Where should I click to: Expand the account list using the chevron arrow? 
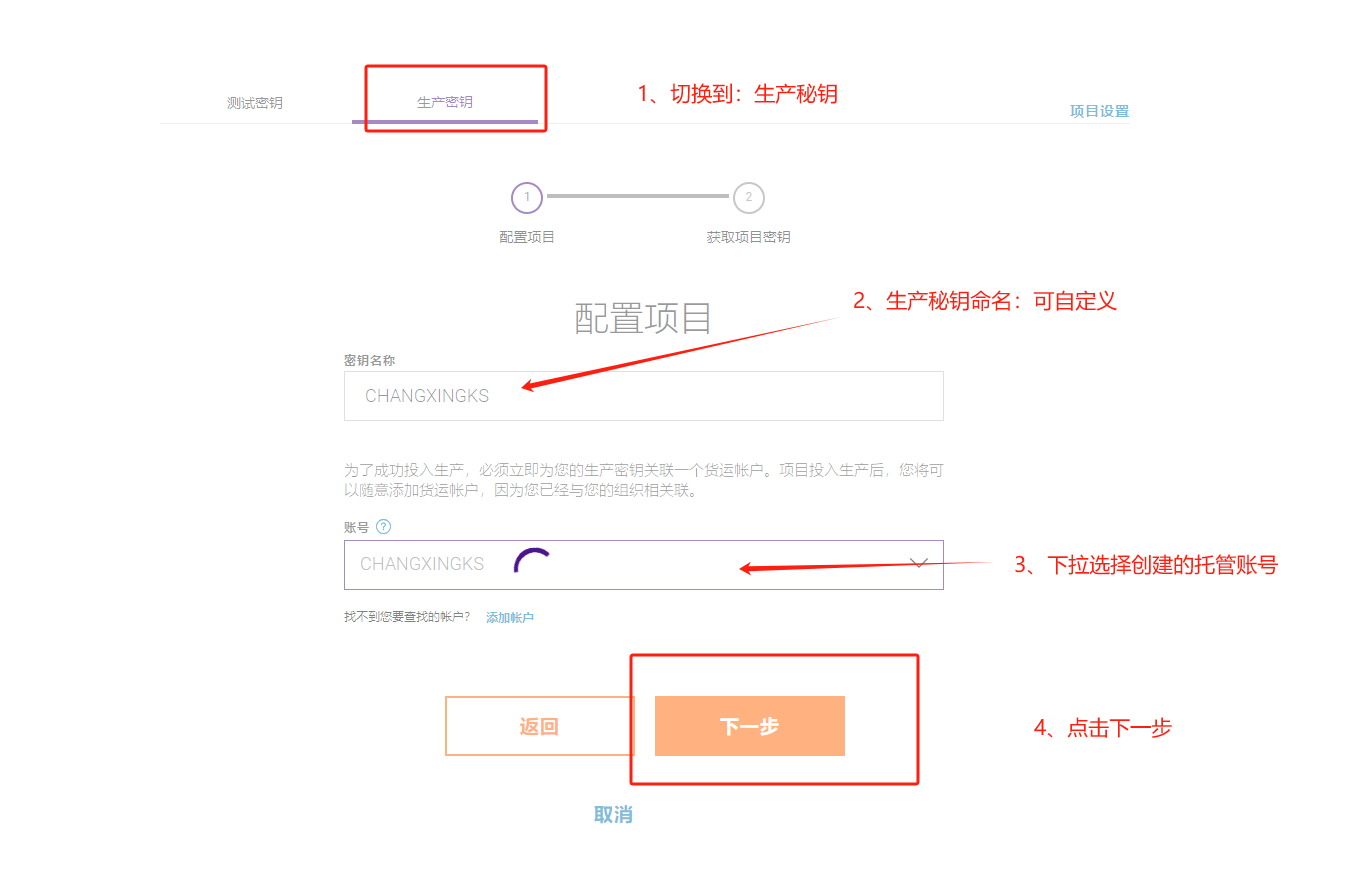(x=920, y=564)
